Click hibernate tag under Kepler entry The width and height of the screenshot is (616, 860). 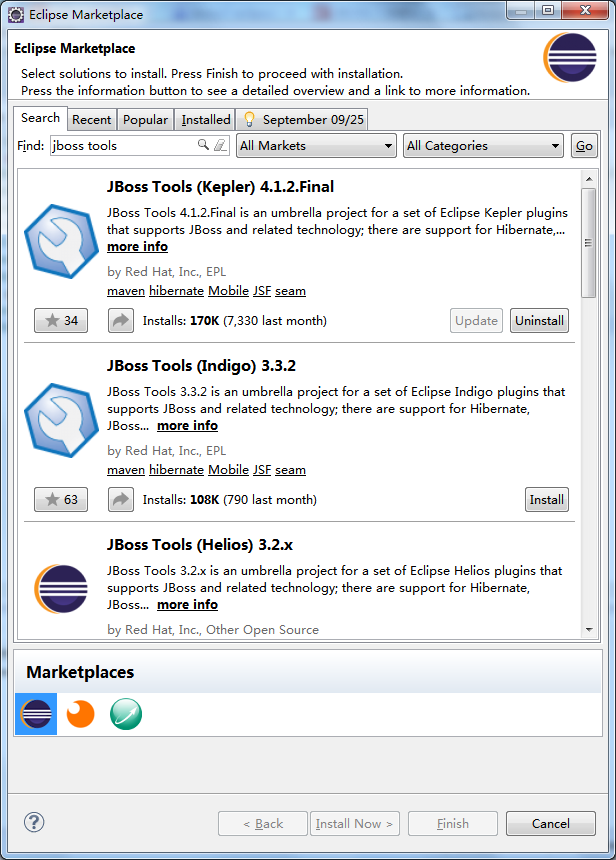pos(177,291)
